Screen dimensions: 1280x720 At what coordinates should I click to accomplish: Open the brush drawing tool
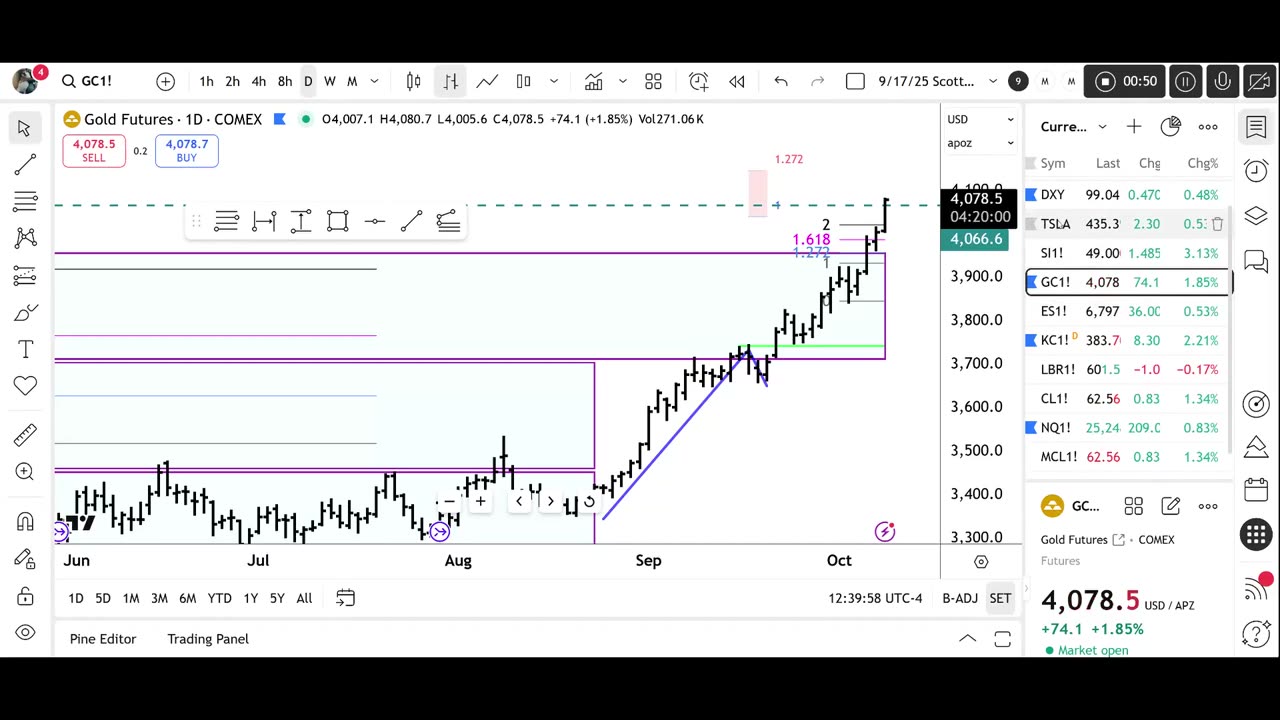pyautogui.click(x=25, y=314)
